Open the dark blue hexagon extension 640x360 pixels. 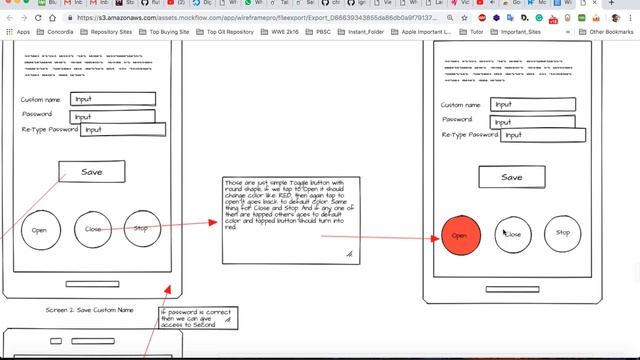tap(496, 18)
